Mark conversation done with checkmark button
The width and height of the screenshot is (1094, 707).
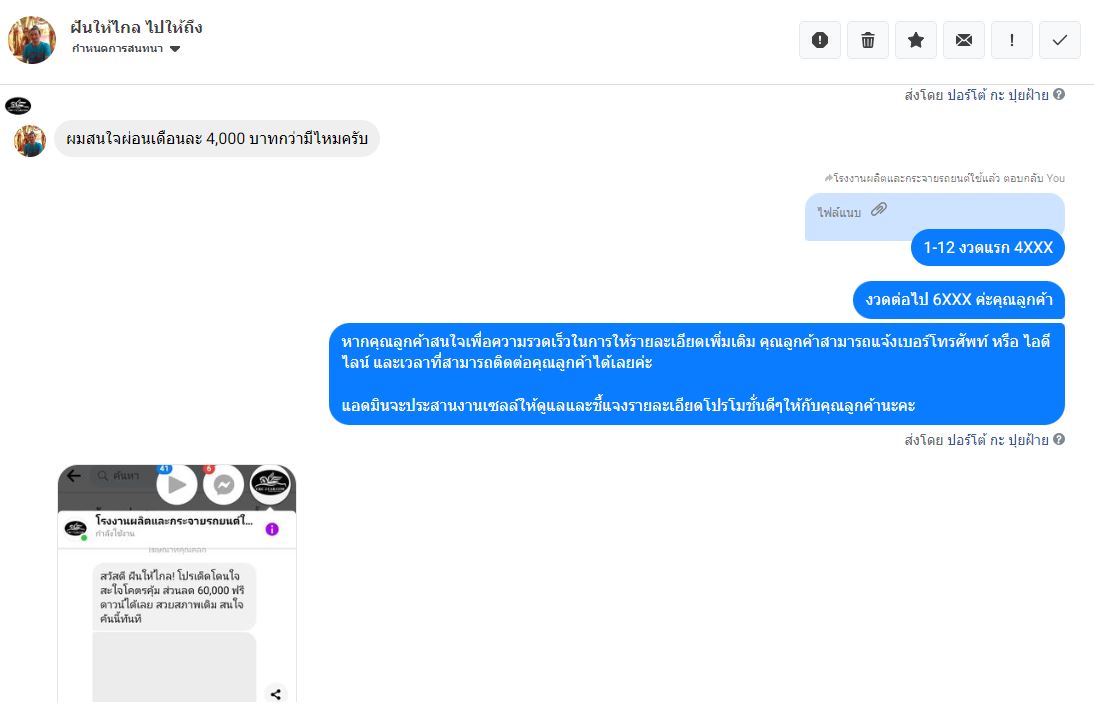tap(1060, 40)
